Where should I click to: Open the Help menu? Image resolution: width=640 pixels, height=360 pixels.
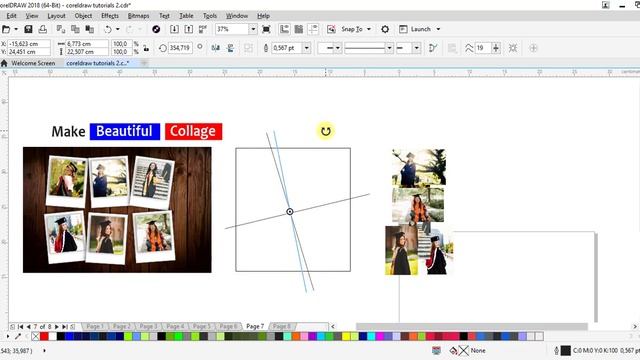click(263, 16)
